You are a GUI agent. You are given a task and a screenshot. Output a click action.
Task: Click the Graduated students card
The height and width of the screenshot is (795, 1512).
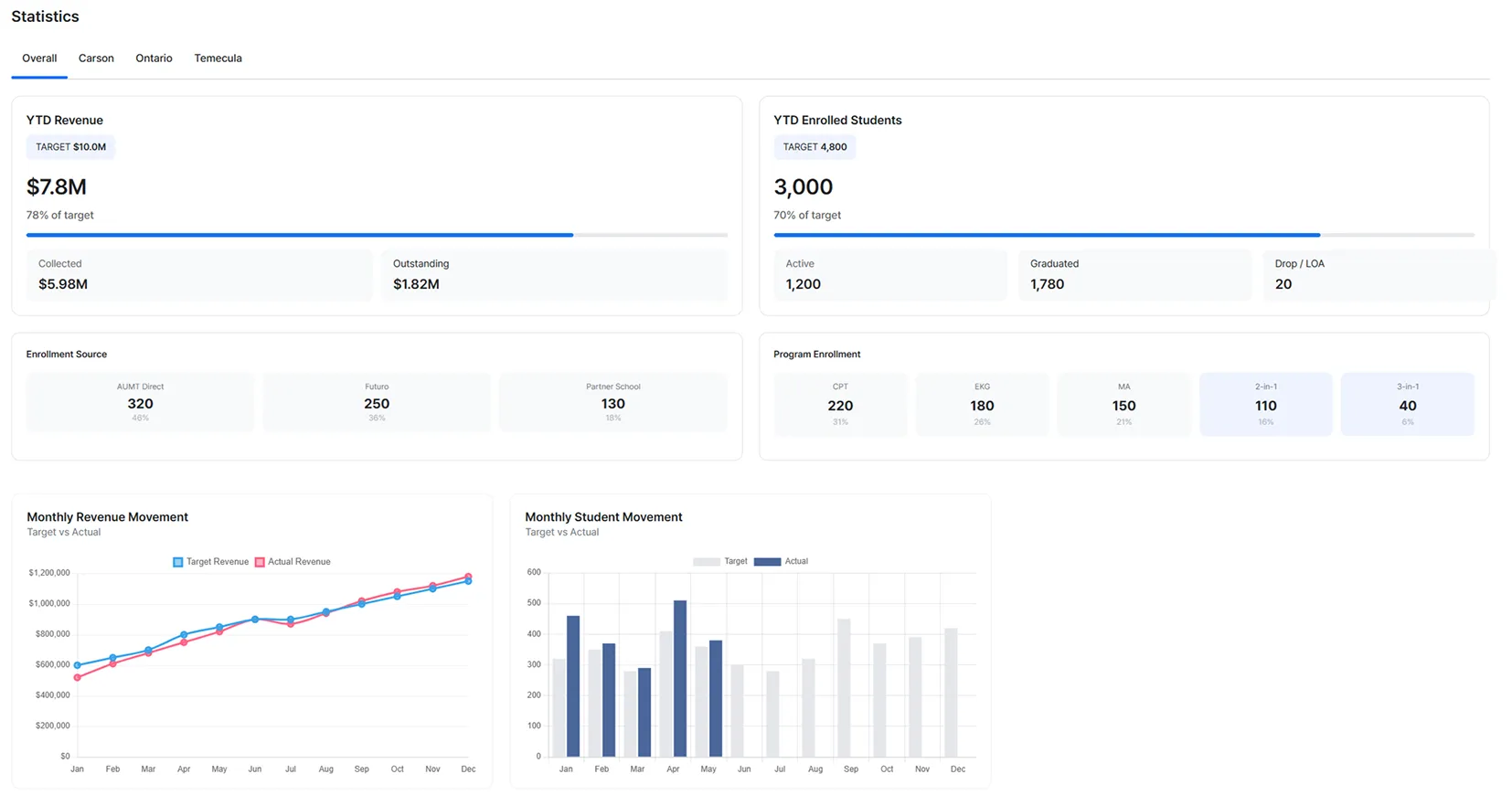click(x=1134, y=275)
